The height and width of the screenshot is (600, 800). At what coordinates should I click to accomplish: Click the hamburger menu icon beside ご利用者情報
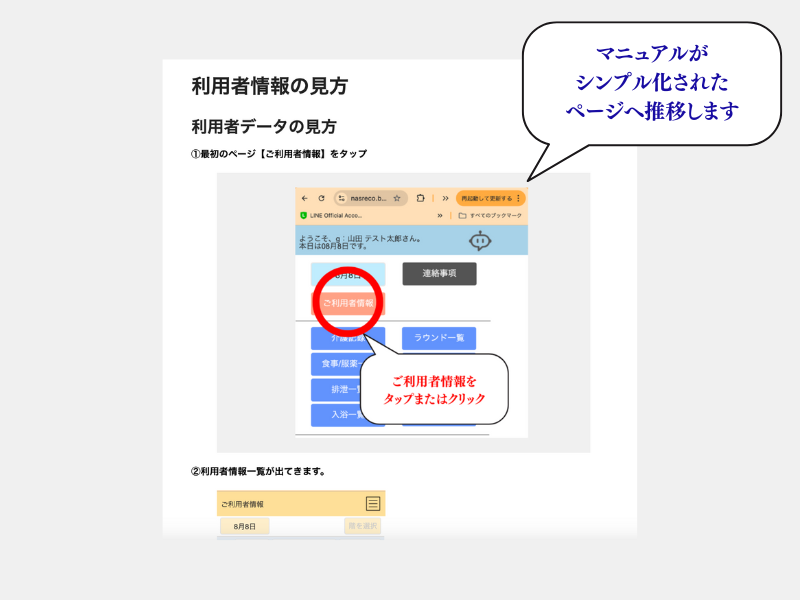[373, 504]
